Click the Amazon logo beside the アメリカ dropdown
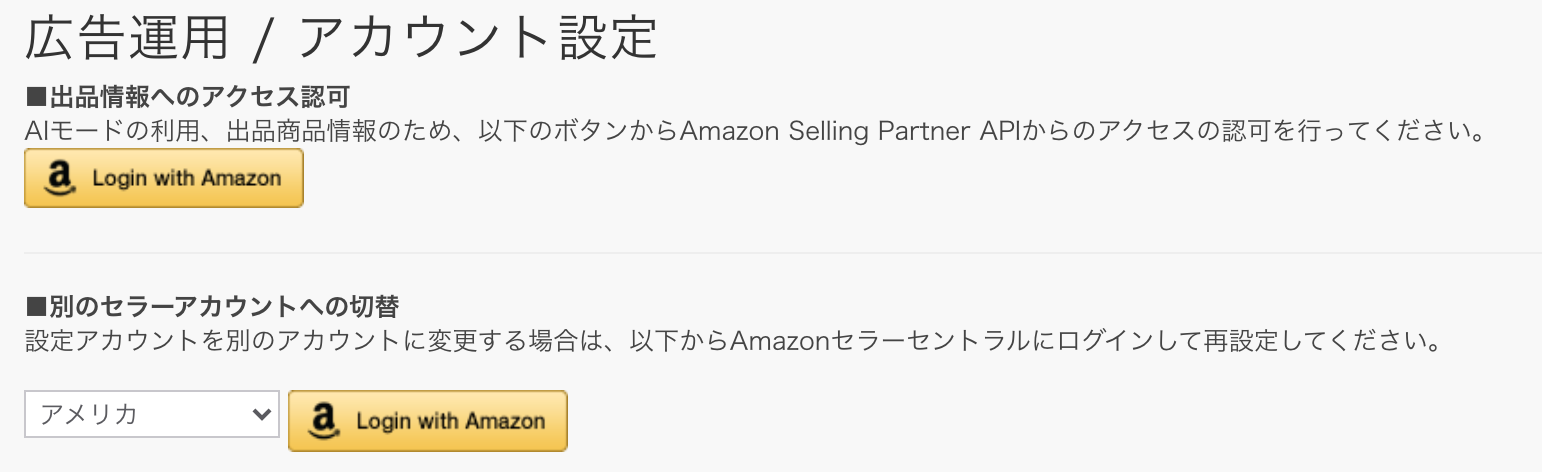The width and height of the screenshot is (1542, 472). coord(325,421)
